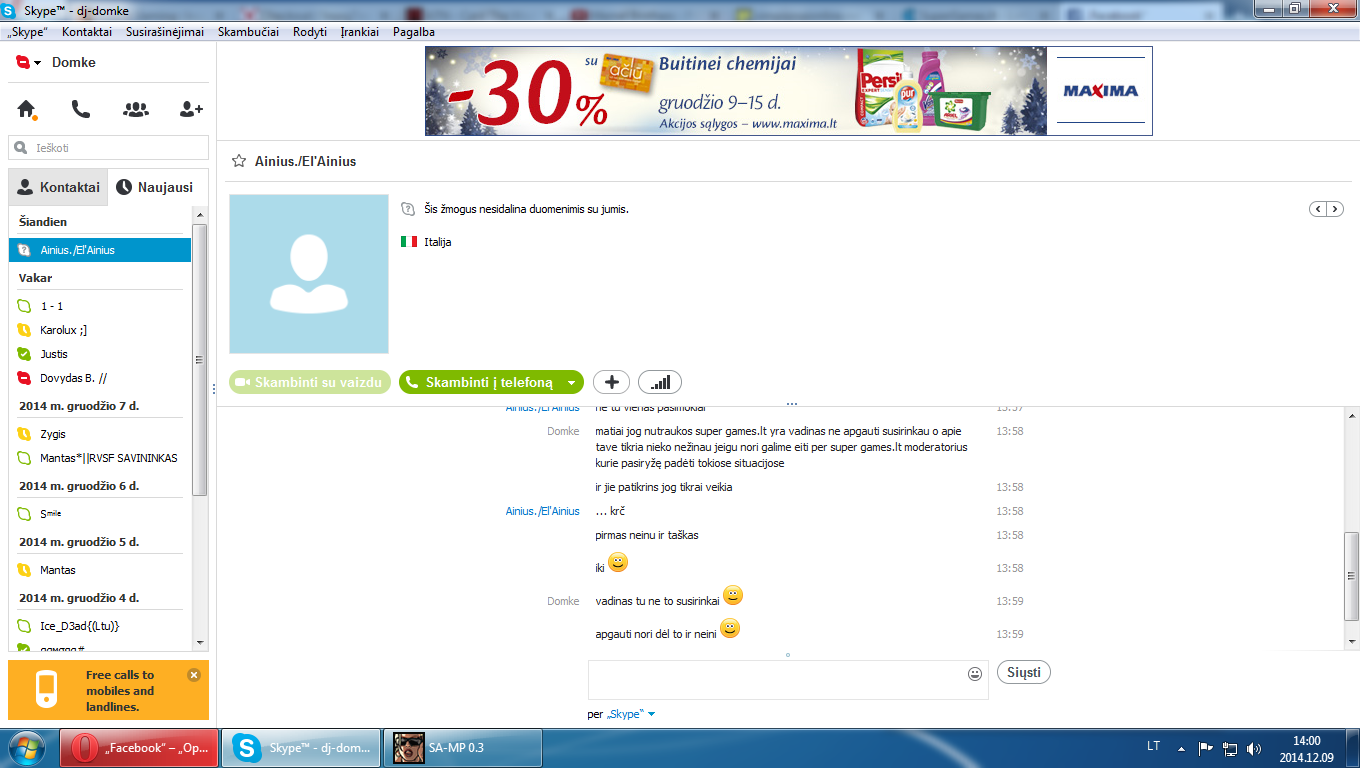The image size is (1360, 768).
Task: Add a contact with person-plus icon
Action: [191, 109]
